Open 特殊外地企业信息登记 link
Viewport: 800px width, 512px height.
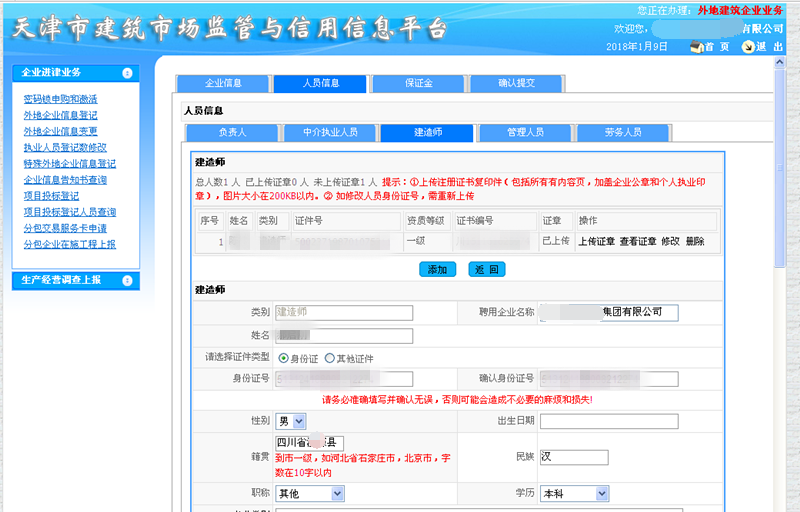click(x=69, y=164)
